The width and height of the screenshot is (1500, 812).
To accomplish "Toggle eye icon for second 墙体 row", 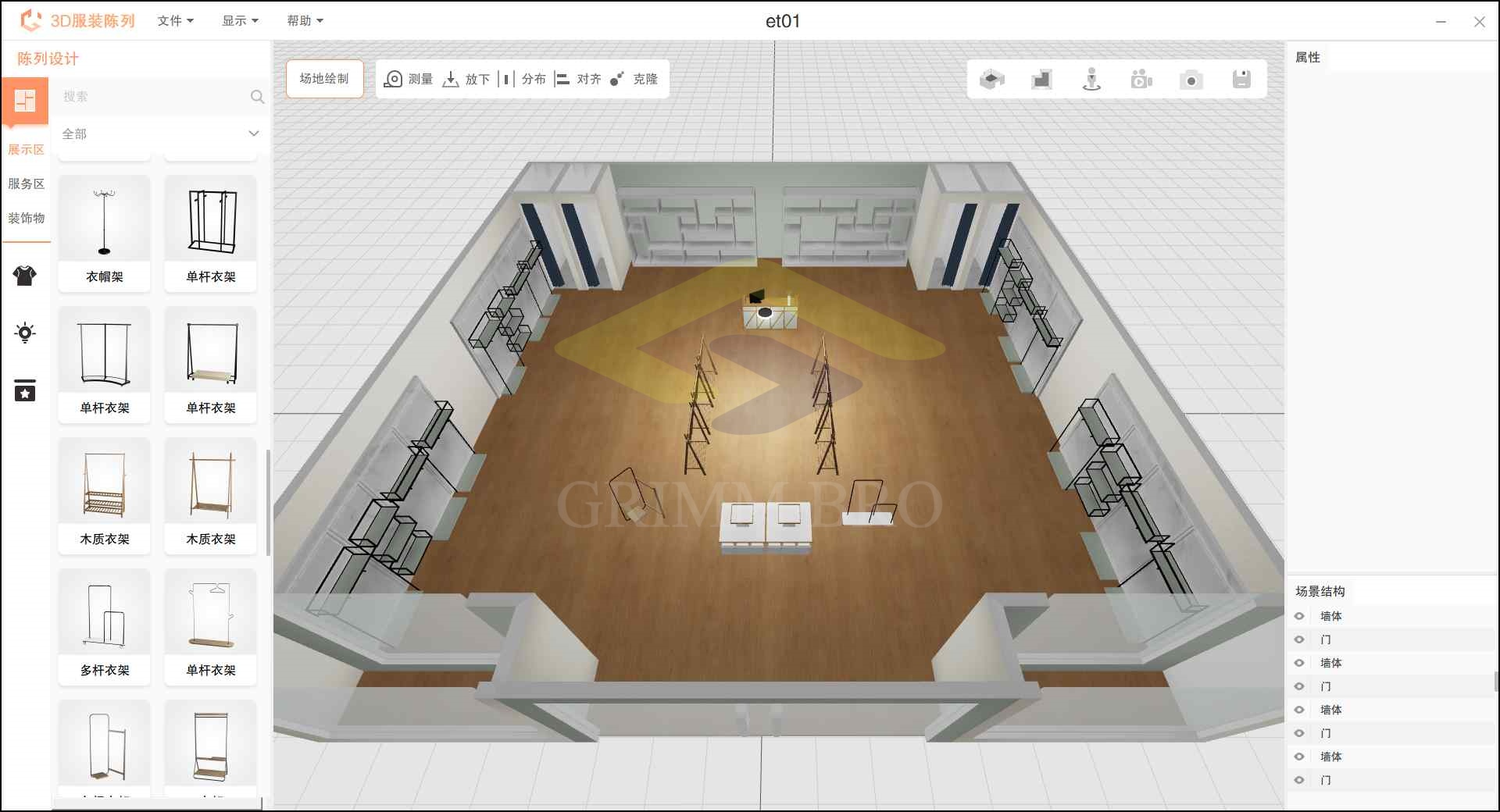I will click(x=1299, y=663).
